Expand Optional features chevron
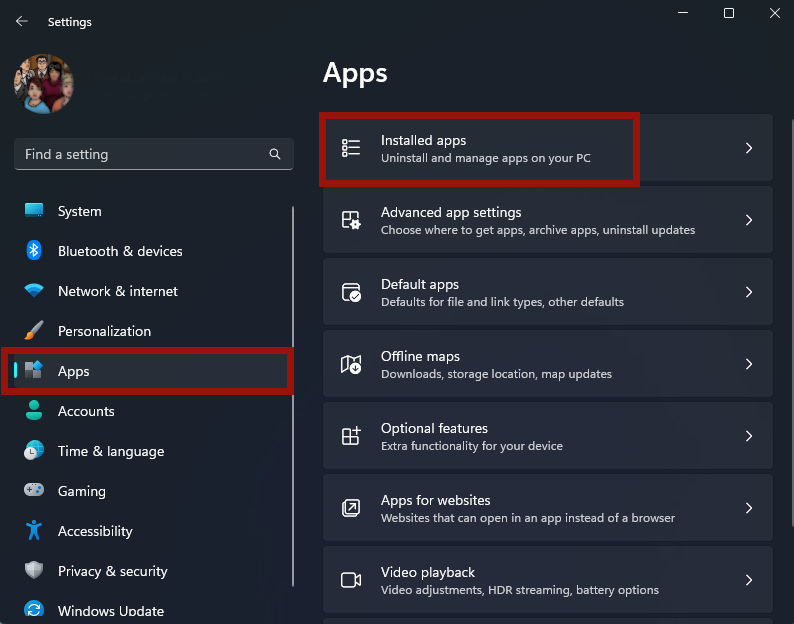Screen dimensions: 794x624 click(749, 436)
